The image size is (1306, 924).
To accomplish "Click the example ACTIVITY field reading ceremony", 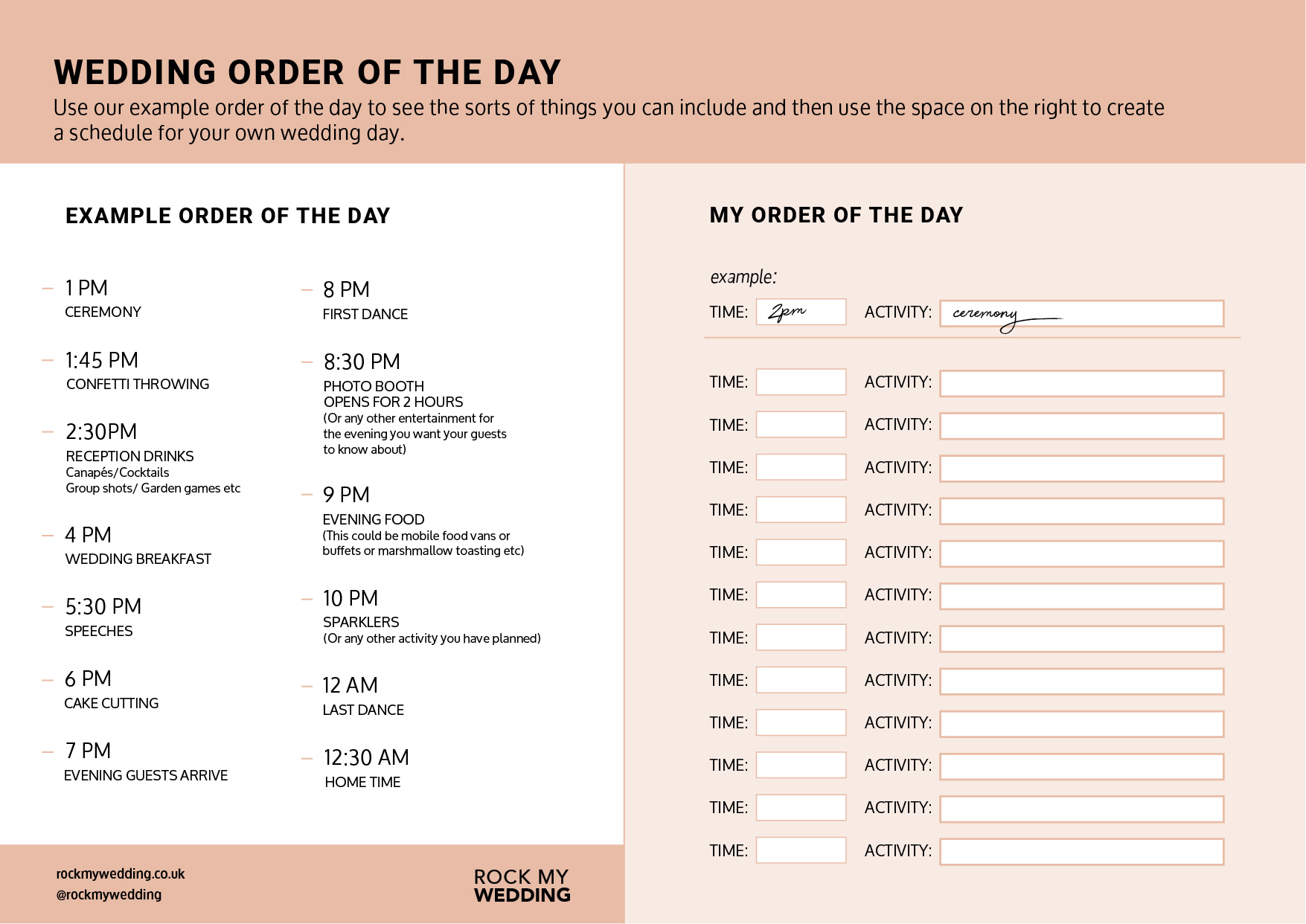I will [x=1081, y=313].
